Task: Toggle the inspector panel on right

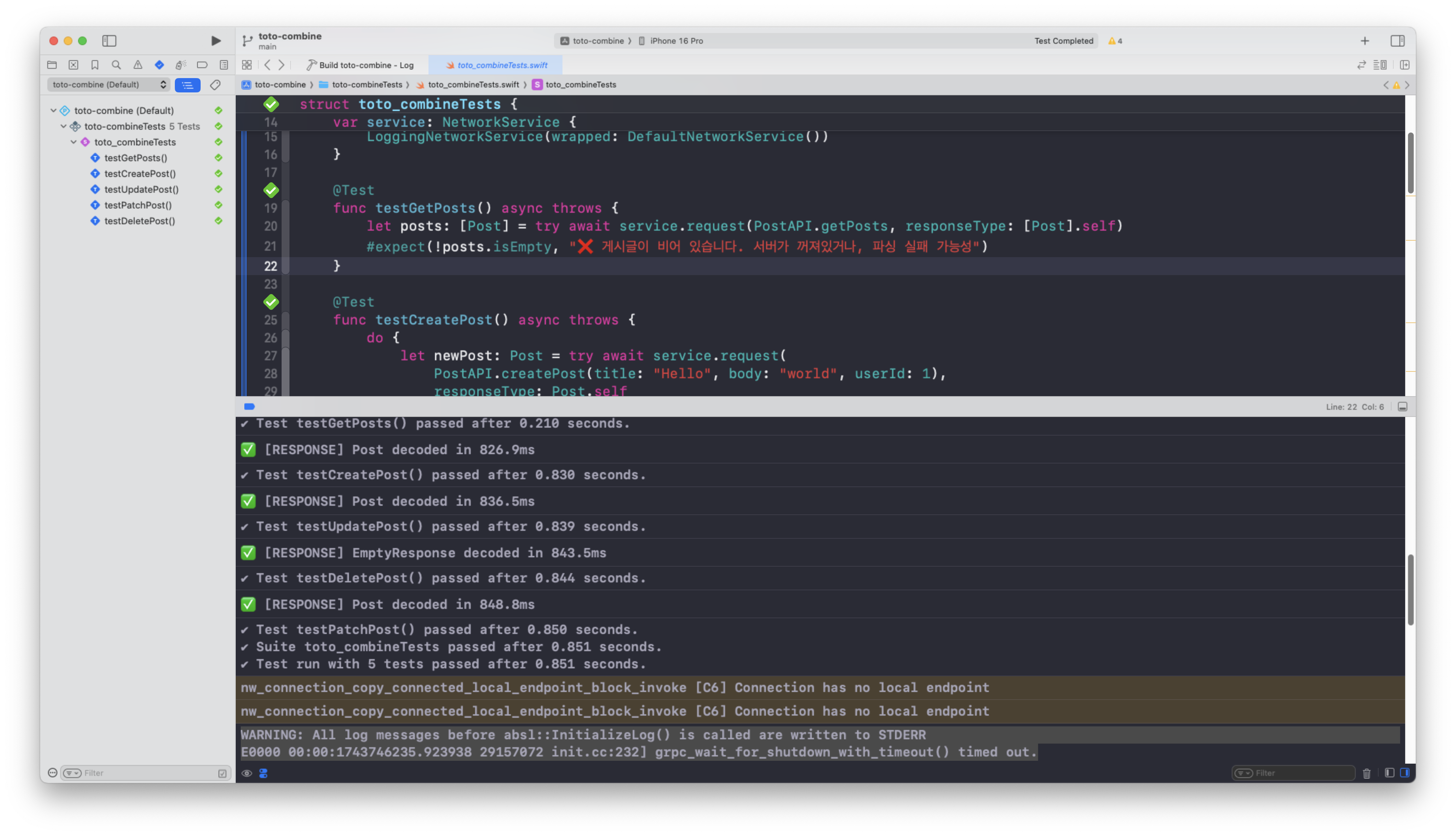Action: (x=1398, y=41)
